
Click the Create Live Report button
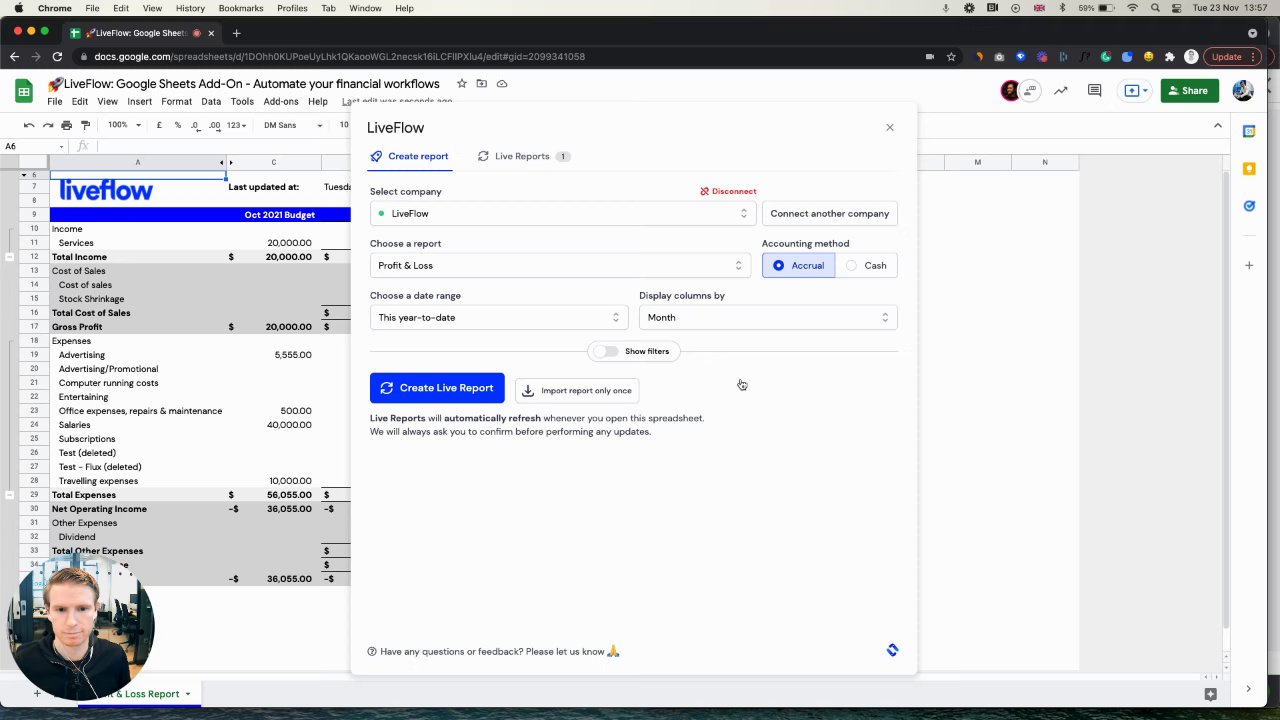(x=437, y=388)
